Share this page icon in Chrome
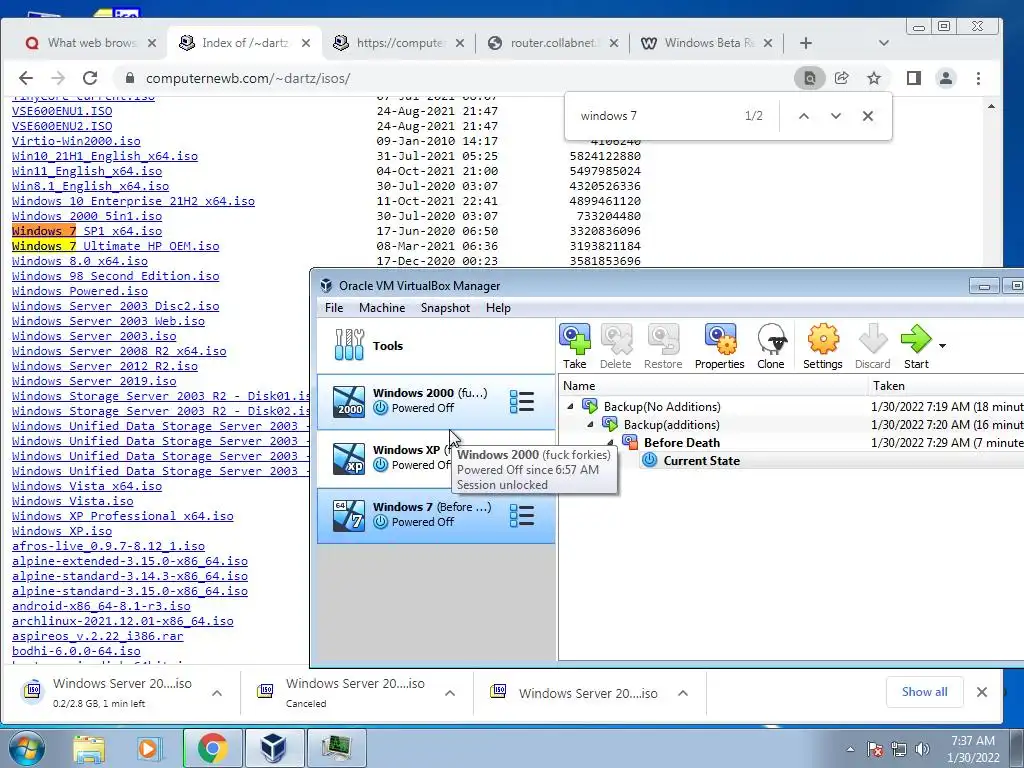Screen dimensions: 1024x768 842,78
